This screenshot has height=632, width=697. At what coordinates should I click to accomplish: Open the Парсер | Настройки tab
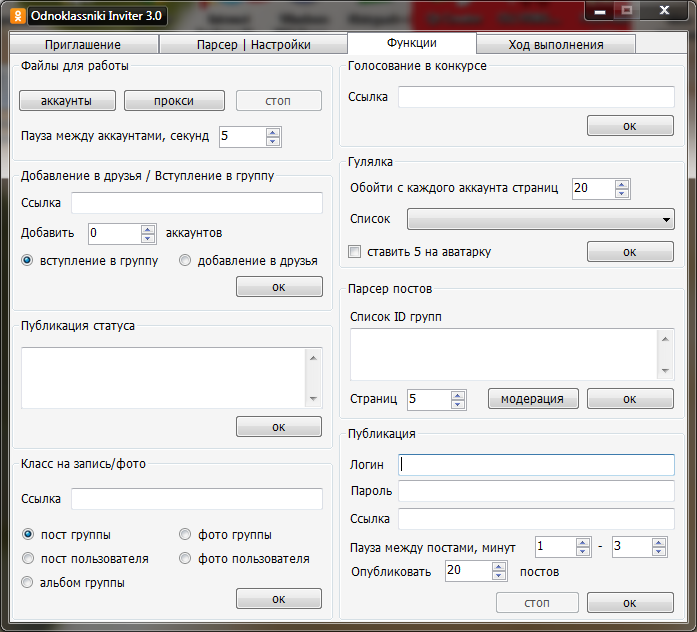253,45
